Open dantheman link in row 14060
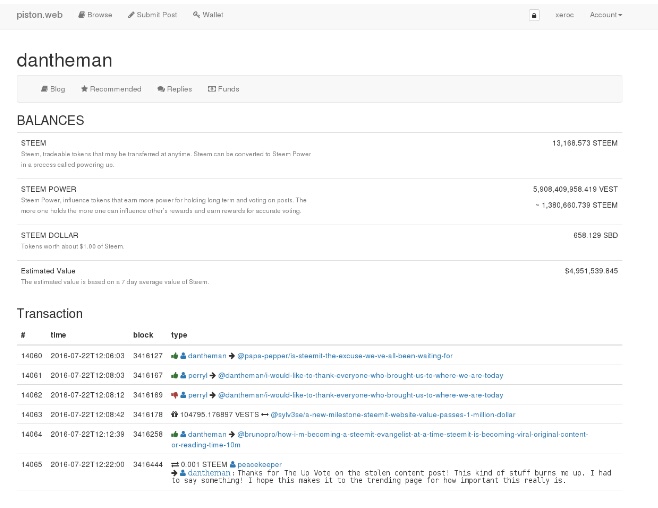 point(207,356)
